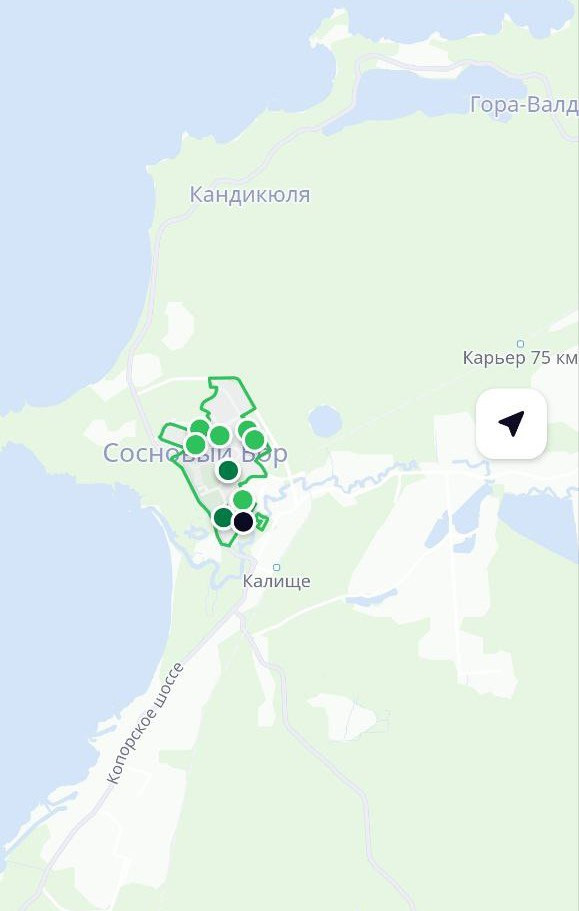Screen dimensions: 579x911
Task: Select dark green marker beside the black marker
Action: point(224,517)
